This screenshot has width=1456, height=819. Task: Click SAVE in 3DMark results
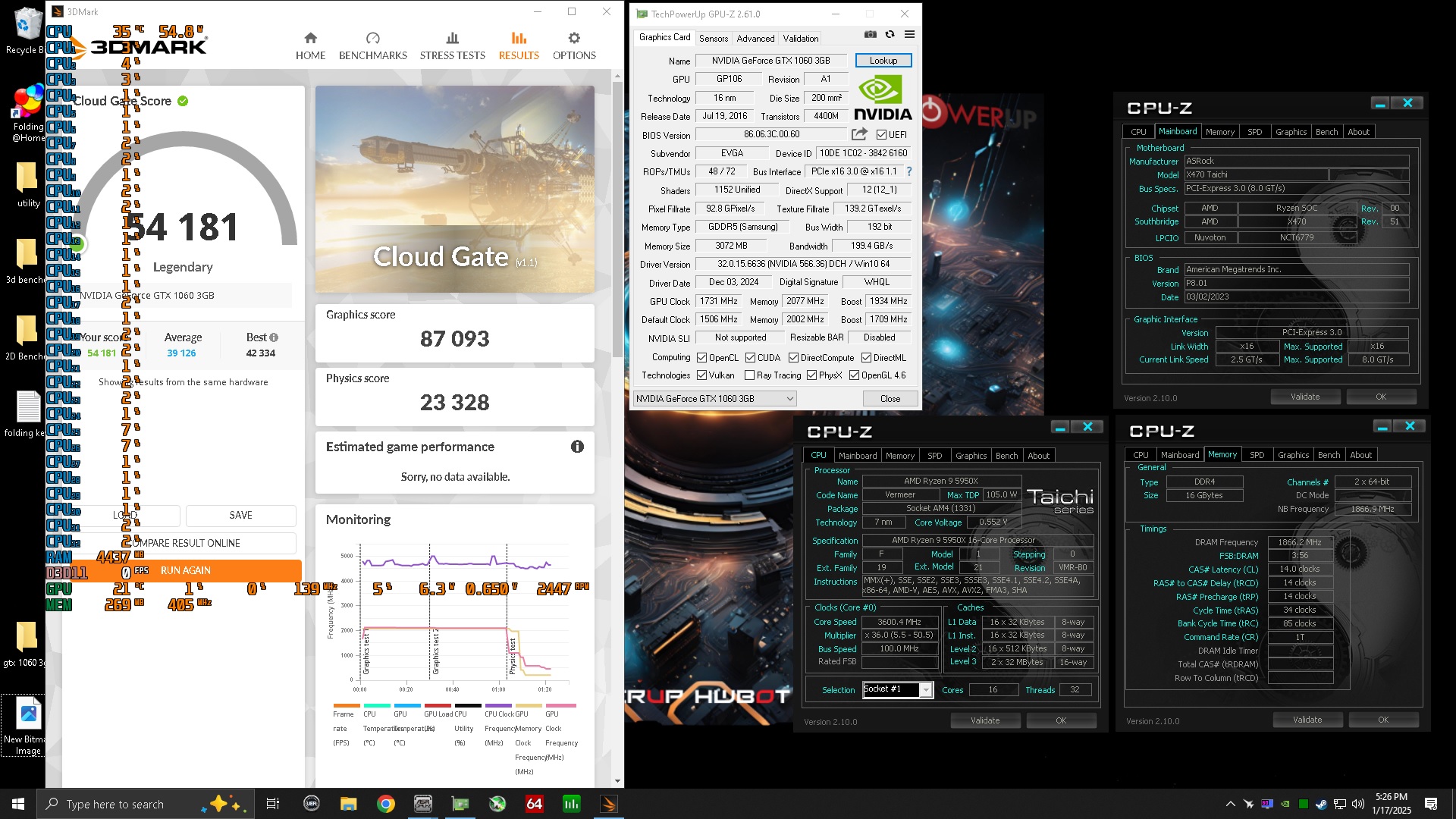click(x=240, y=515)
